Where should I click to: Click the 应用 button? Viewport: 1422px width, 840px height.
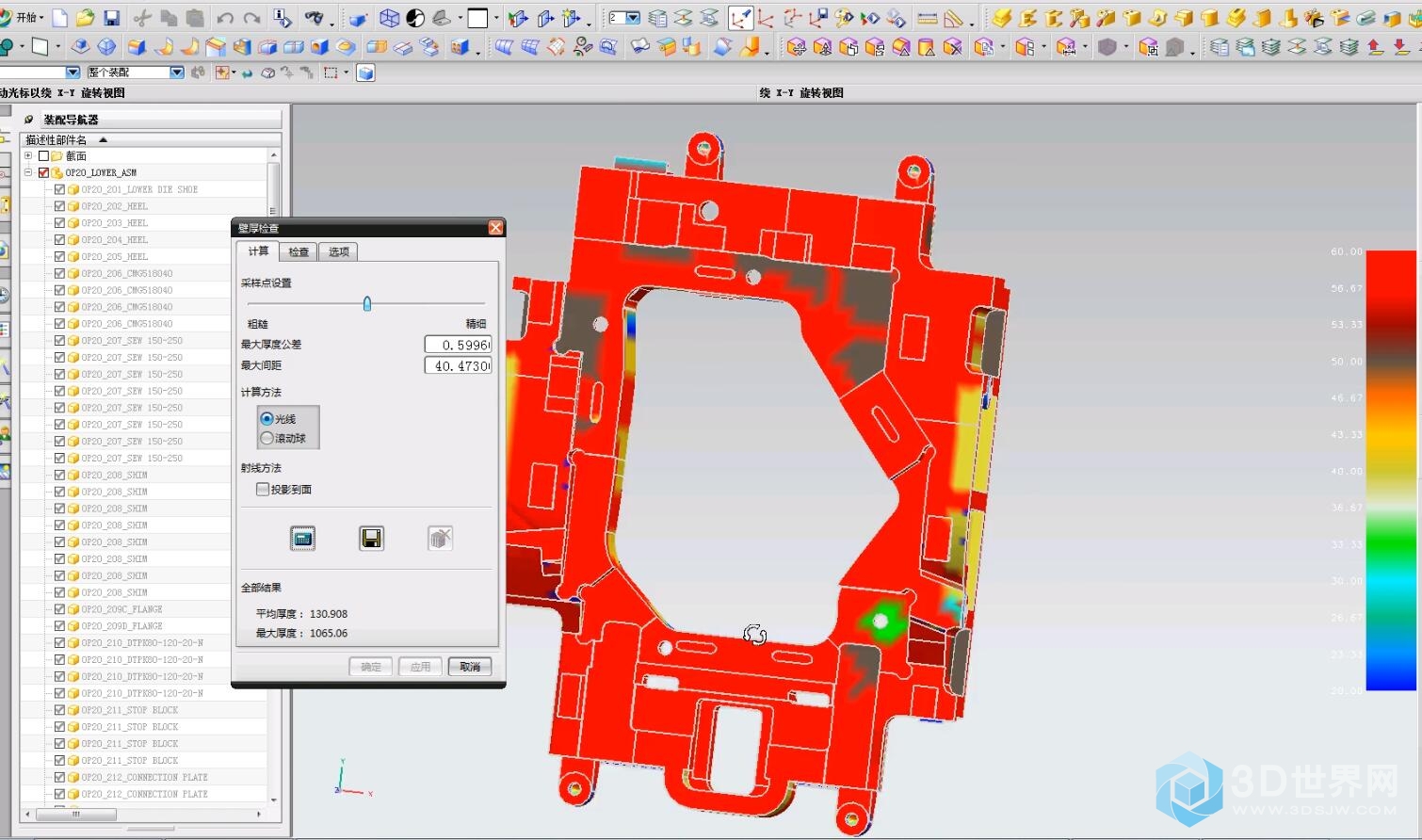point(420,667)
